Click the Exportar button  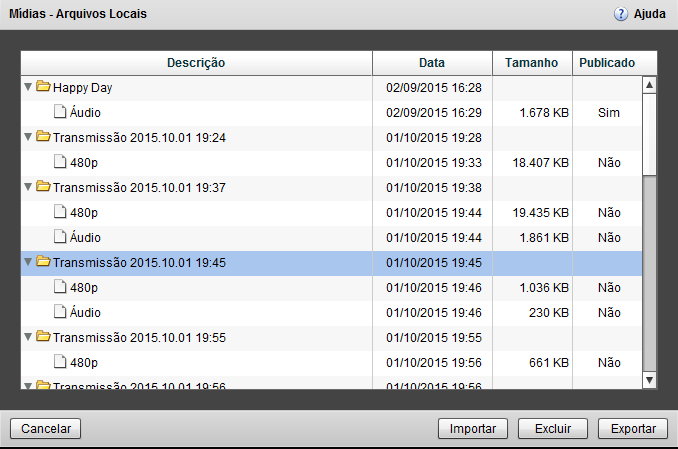click(632, 429)
